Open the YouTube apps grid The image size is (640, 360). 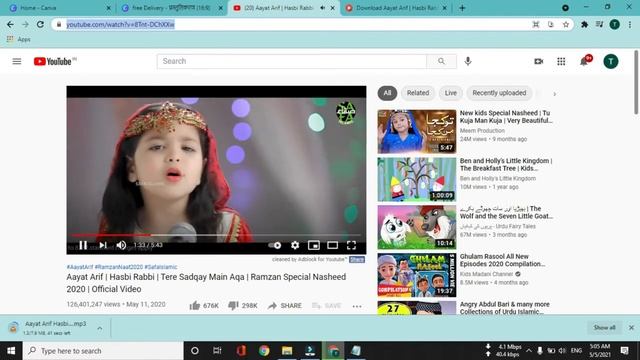coord(561,61)
